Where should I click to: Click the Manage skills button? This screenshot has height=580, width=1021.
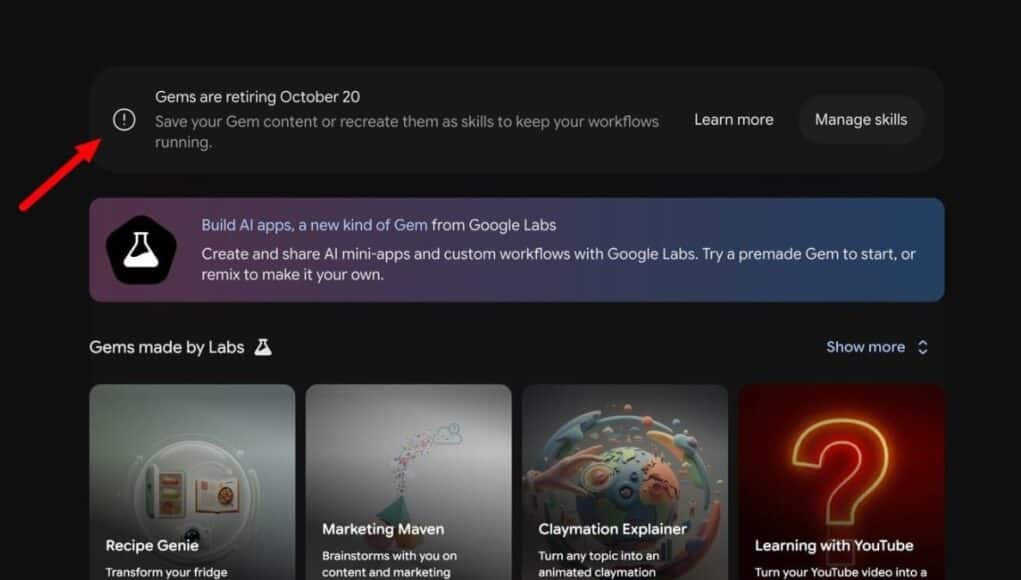click(x=861, y=120)
